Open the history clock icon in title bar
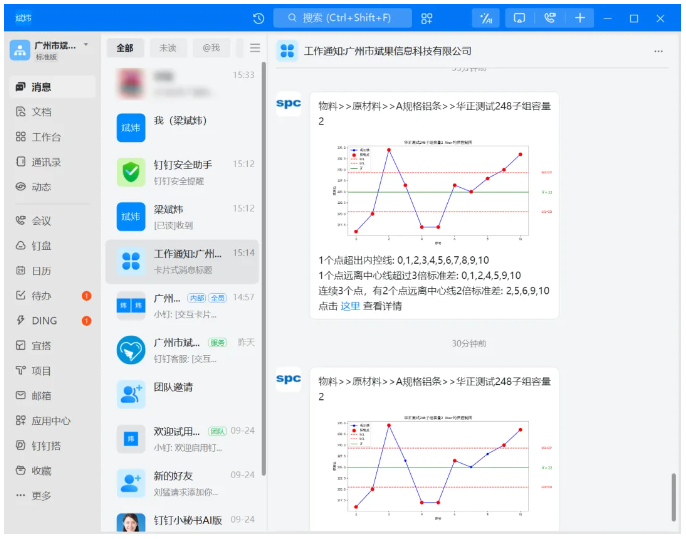Screen dimensions: 686x539 [259, 18]
